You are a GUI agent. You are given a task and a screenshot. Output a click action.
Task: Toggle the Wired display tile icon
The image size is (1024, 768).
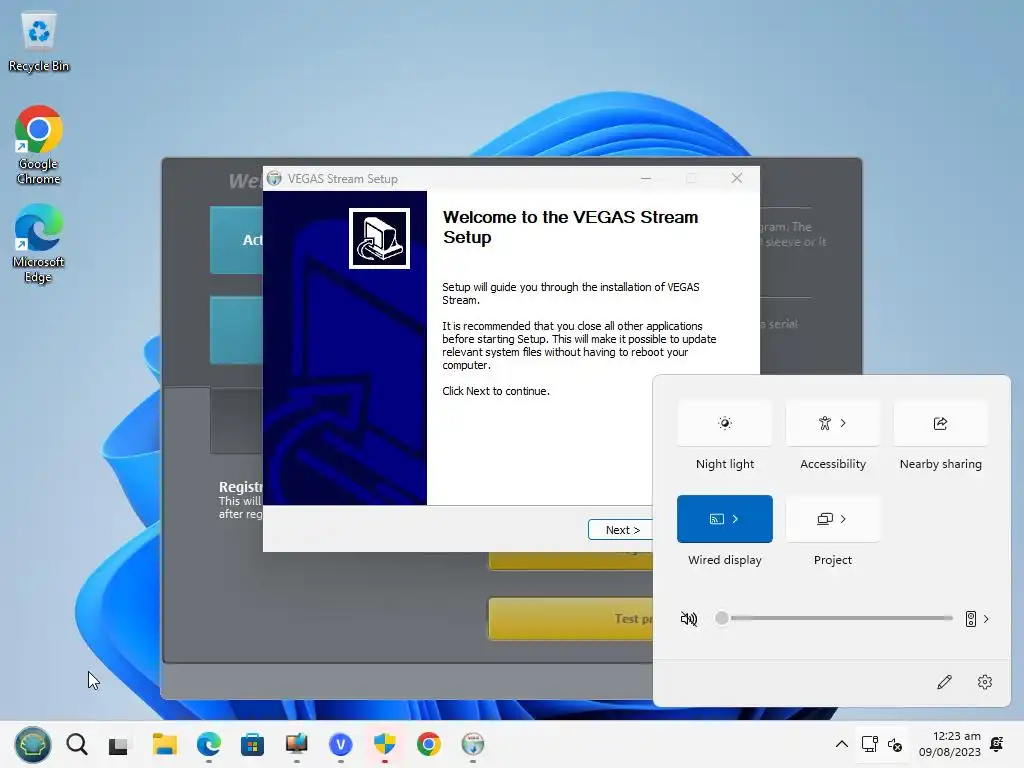point(716,519)
